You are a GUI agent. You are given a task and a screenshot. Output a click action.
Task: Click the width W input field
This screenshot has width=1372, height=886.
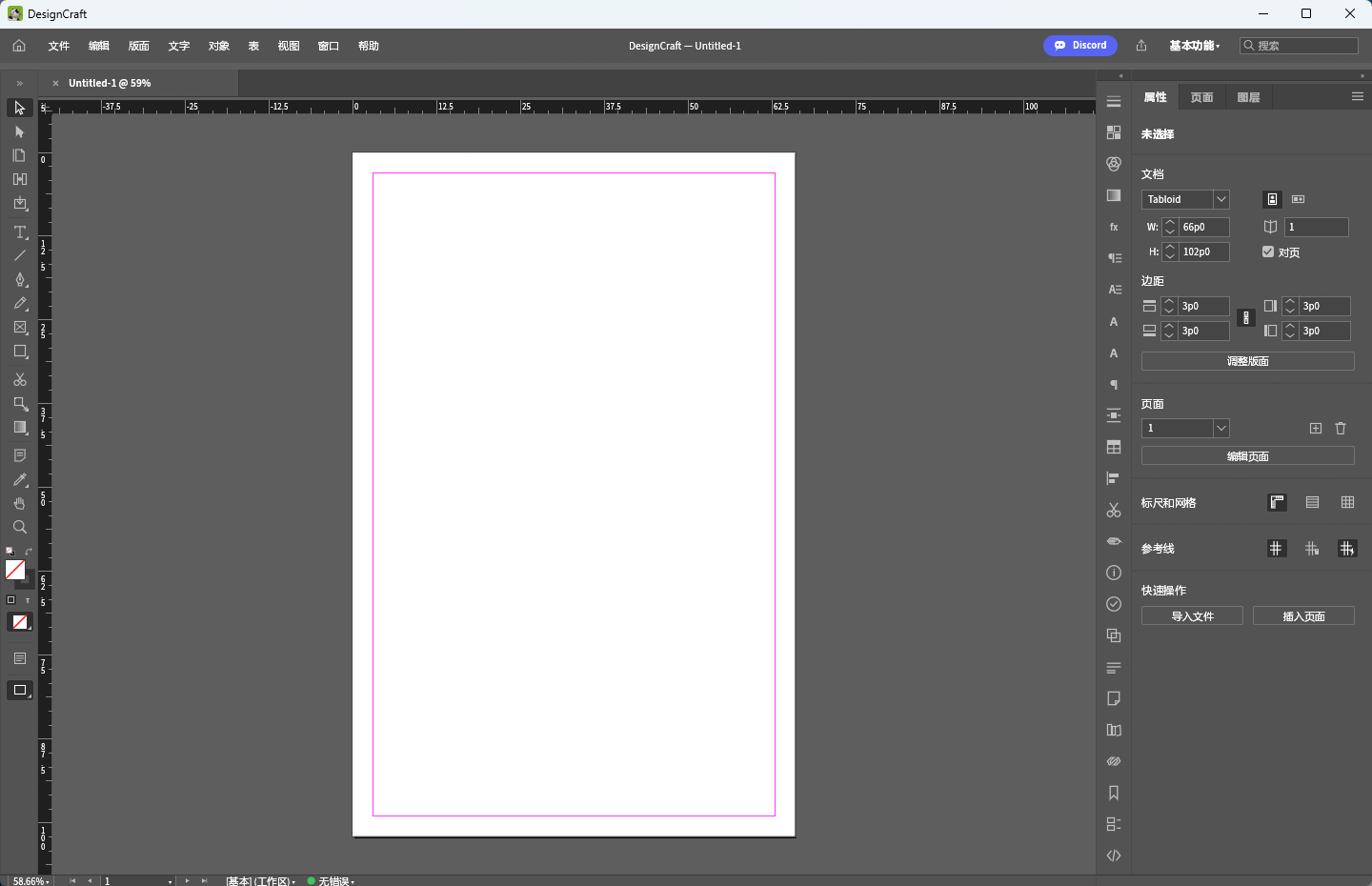click(1204, 227)
